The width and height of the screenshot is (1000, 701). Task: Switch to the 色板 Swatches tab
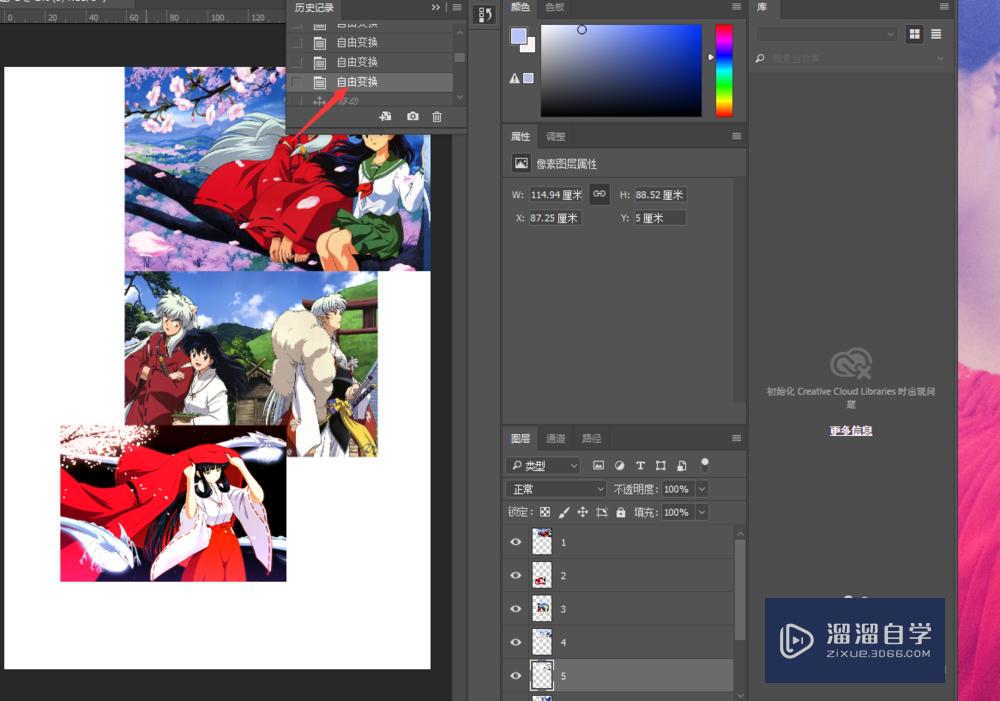pos(555,7)
